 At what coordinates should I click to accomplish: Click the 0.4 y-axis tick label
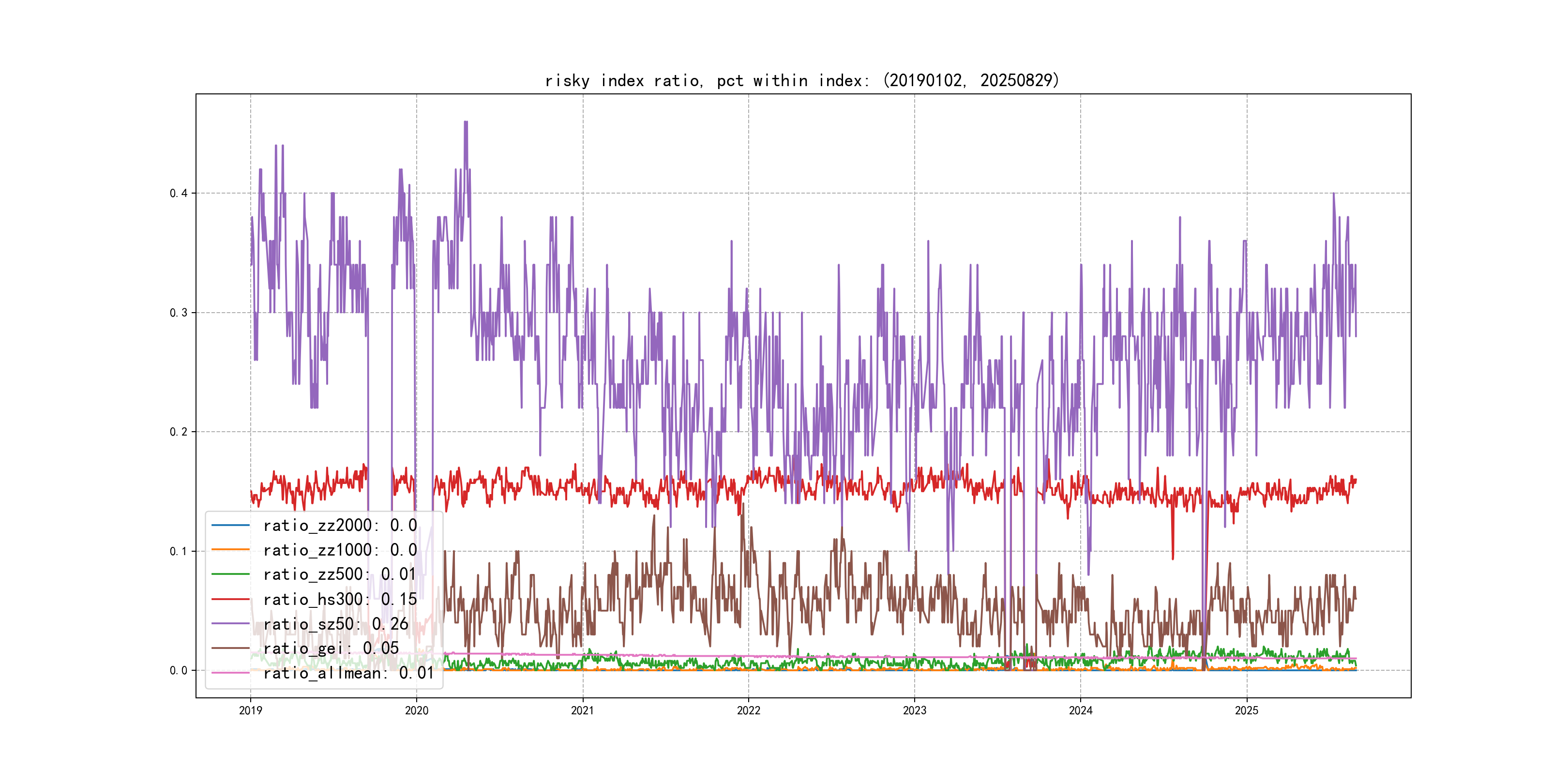[179, 194]
